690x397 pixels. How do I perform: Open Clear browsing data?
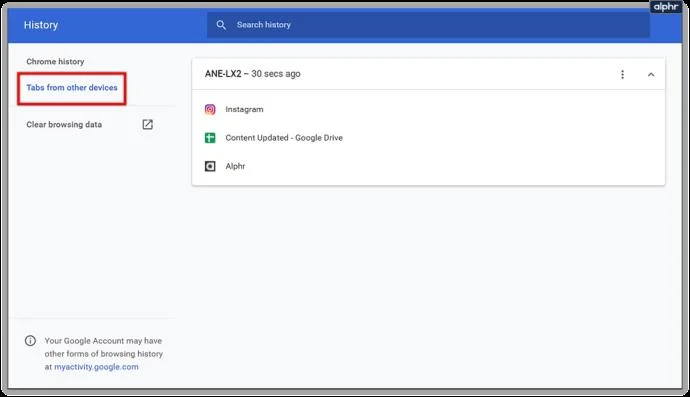coord(64,125)
